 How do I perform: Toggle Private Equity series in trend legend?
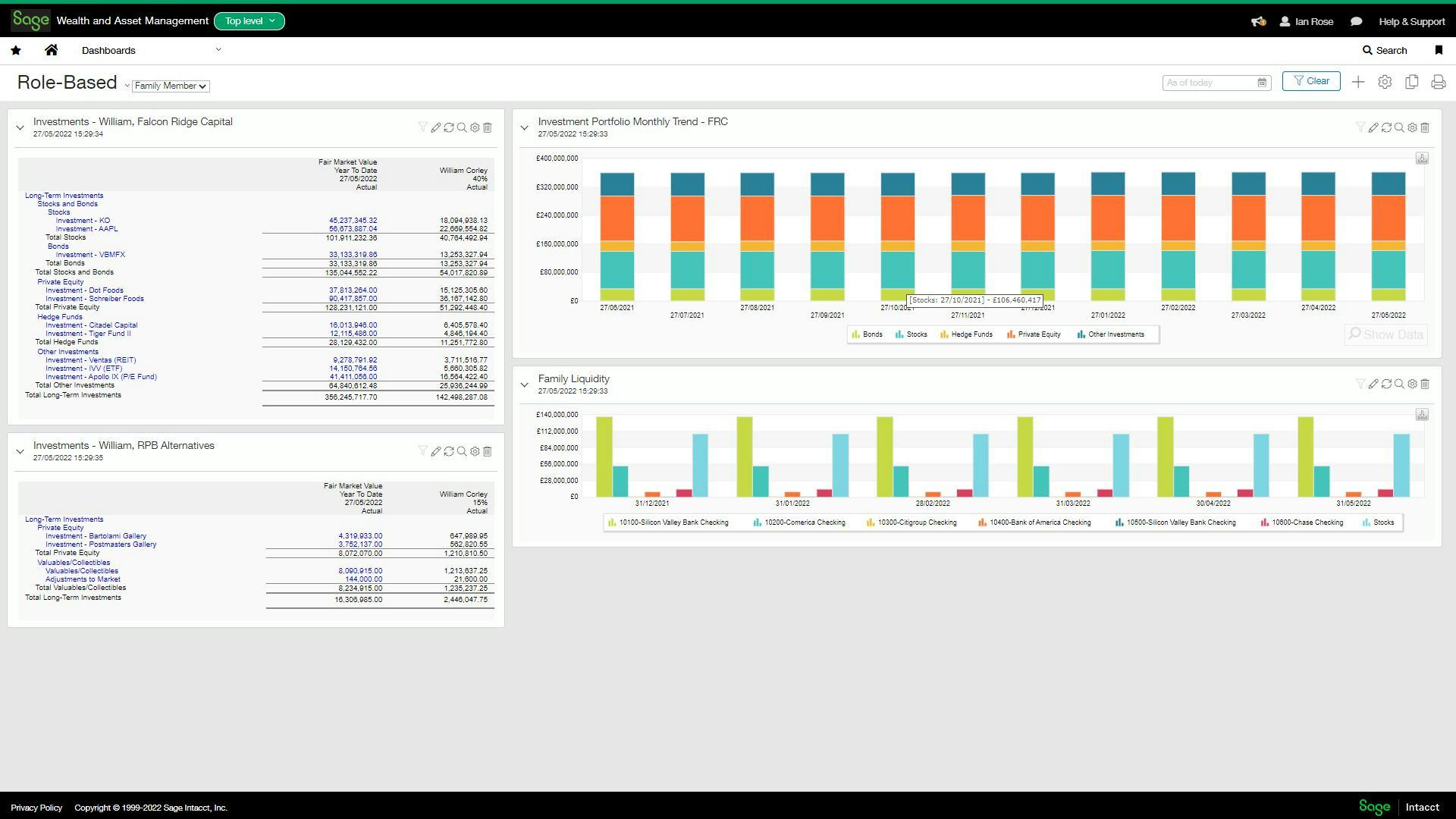[1039, 334]
